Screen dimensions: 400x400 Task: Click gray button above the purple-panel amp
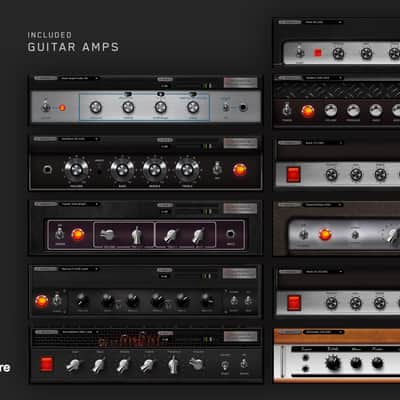tap(240, 208)
